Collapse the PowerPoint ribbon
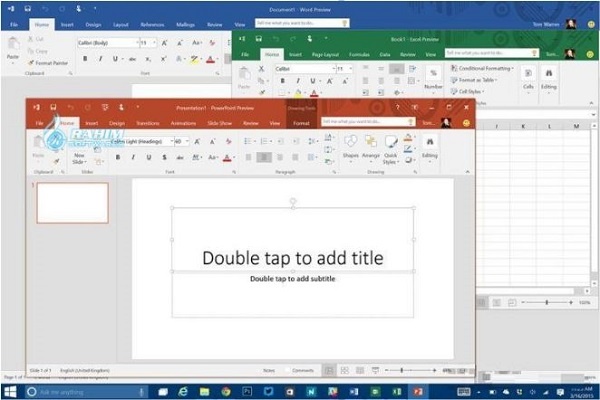600x400 pixels. [467, 172]
